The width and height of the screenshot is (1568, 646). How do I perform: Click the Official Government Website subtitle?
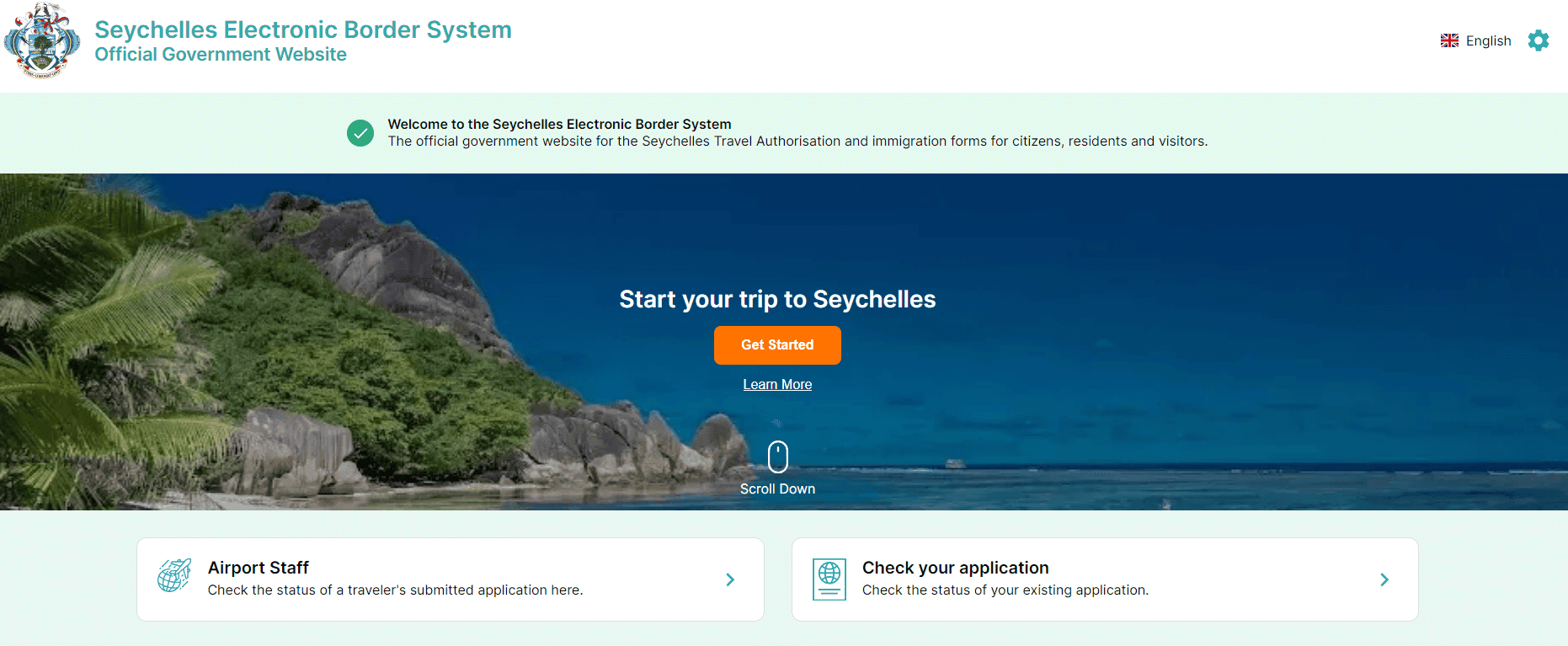point(221,54)
